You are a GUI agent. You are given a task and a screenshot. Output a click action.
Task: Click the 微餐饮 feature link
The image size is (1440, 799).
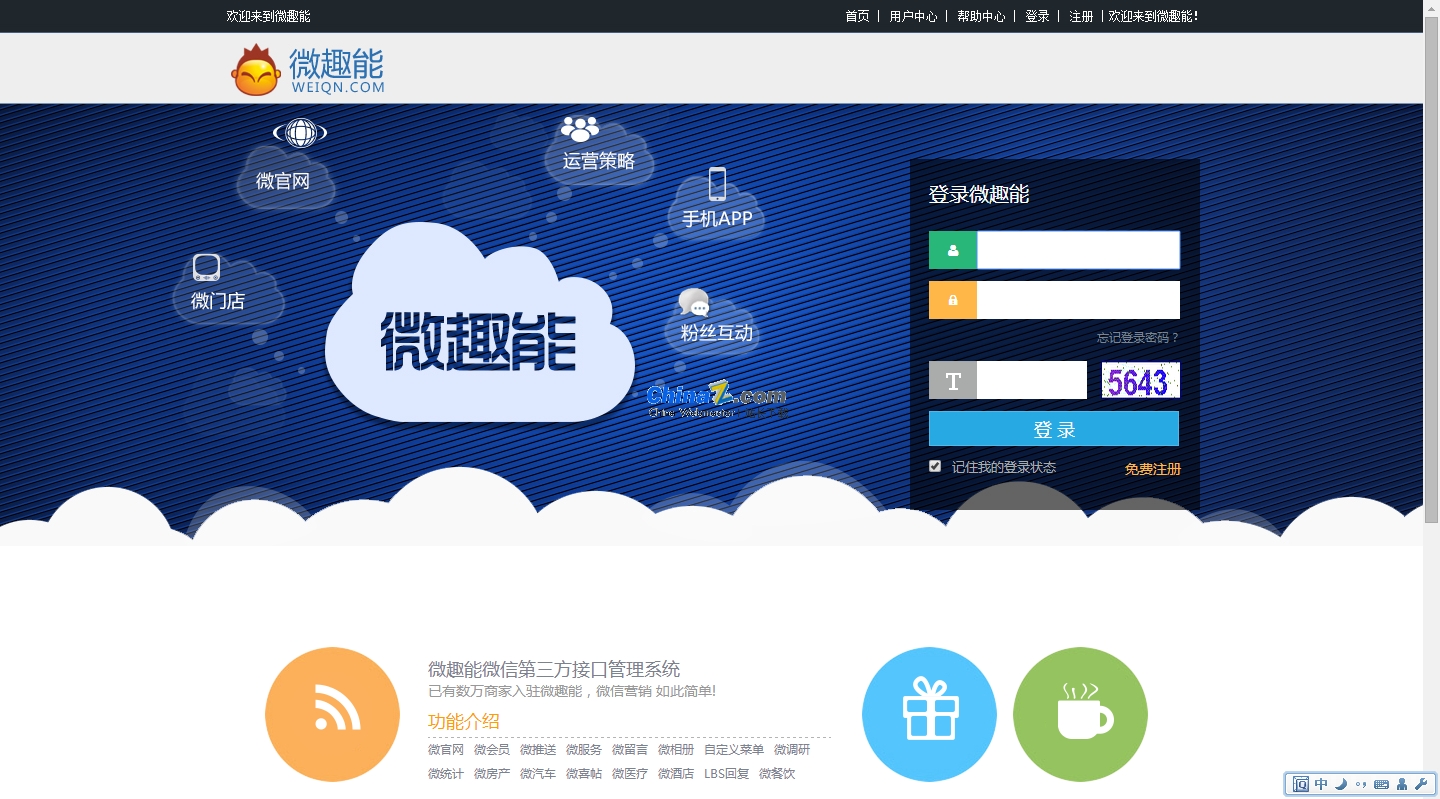[777, 774]
